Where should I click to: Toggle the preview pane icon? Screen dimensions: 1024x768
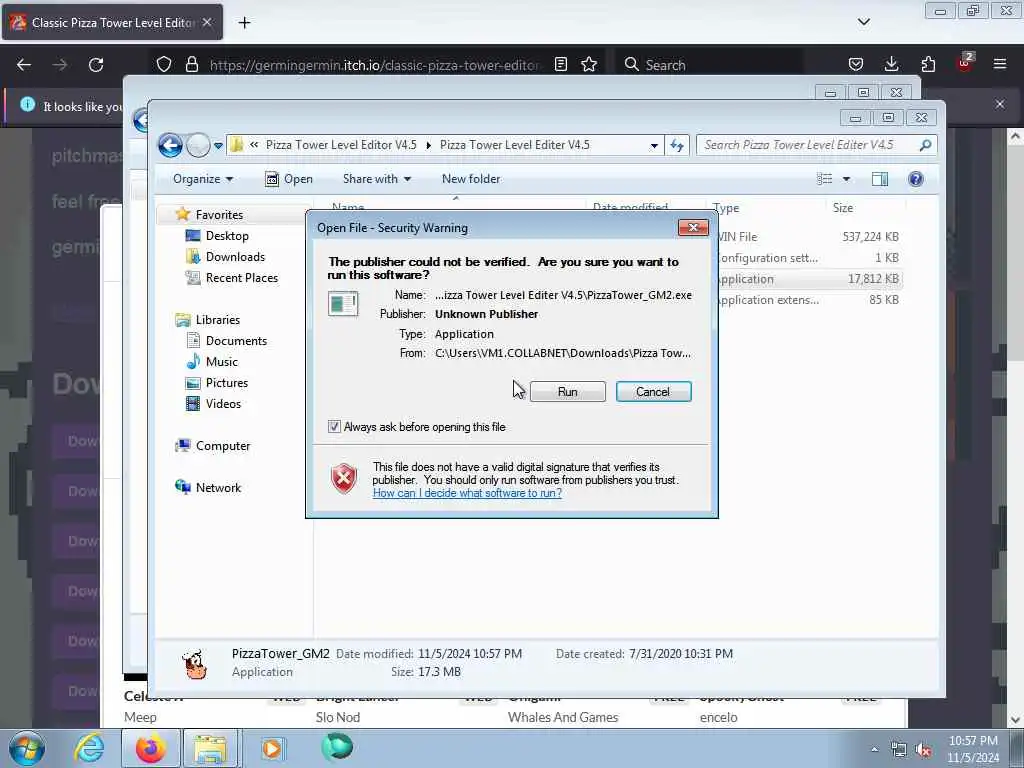tap(880, 179)
